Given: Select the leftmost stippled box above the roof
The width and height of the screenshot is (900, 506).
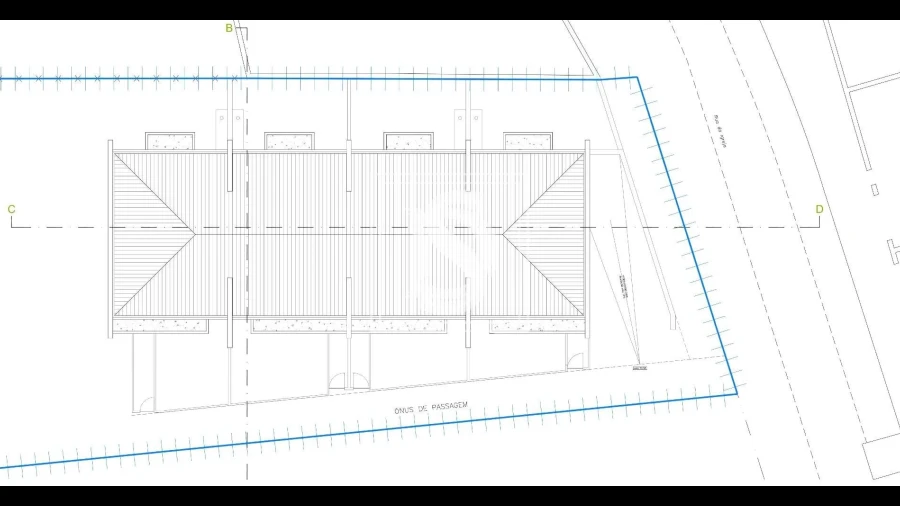Looking at the screenshot, I should coord(169,141).
